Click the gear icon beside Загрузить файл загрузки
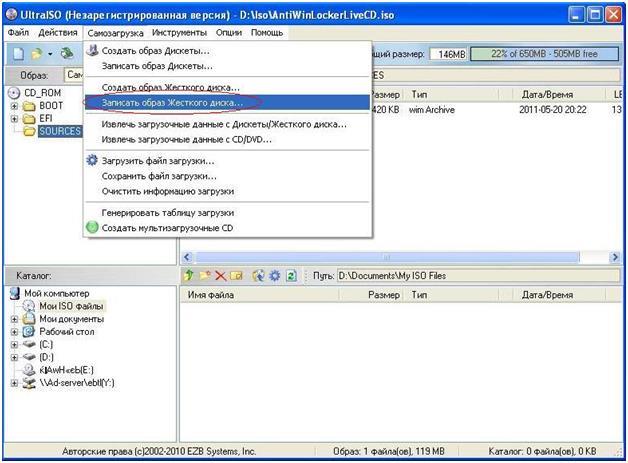628x463 pixels. click(92, 161)
